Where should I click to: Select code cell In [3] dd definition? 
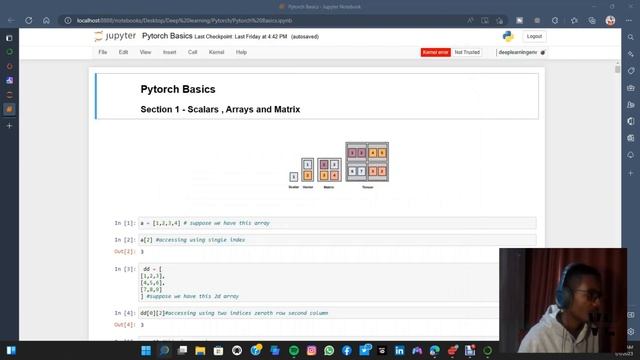click(x=319, y=282)
